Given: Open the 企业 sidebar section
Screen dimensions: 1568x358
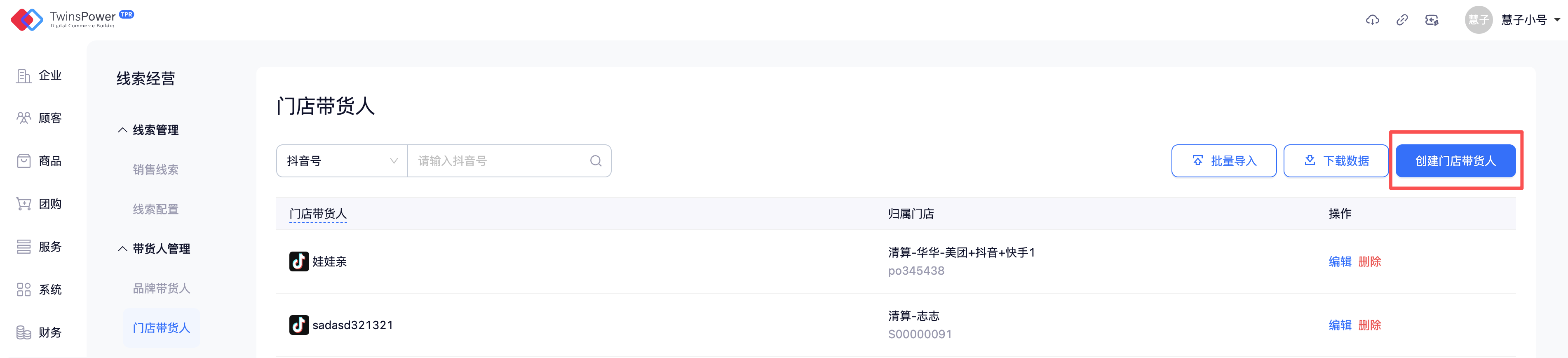Looking at the screenshot, I should (x=40, y=75).
